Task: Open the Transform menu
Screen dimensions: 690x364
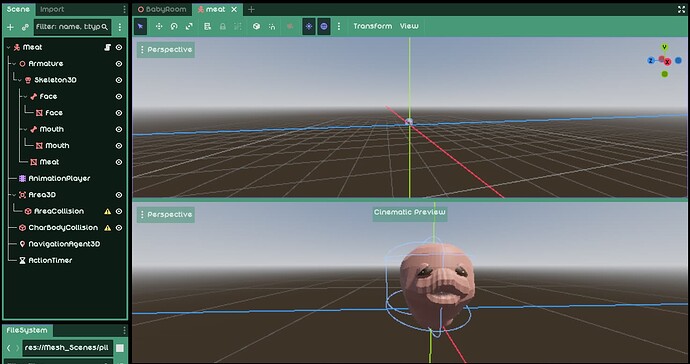Action: pyautogui.click(x=373, y=26)
